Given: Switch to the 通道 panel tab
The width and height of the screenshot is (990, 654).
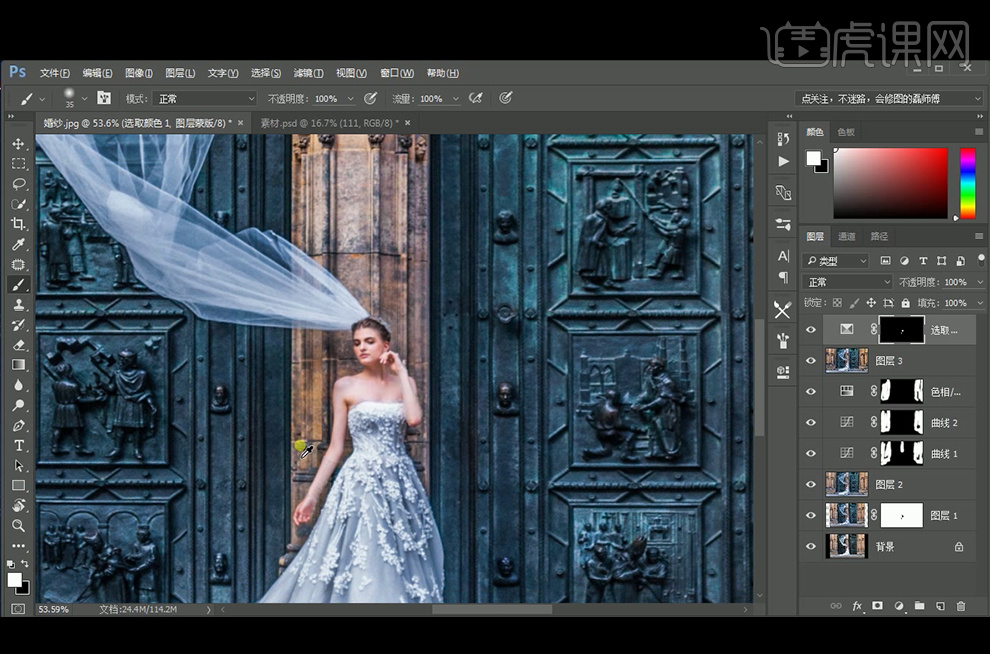Looking at the screenshot, I should point(847,237).
